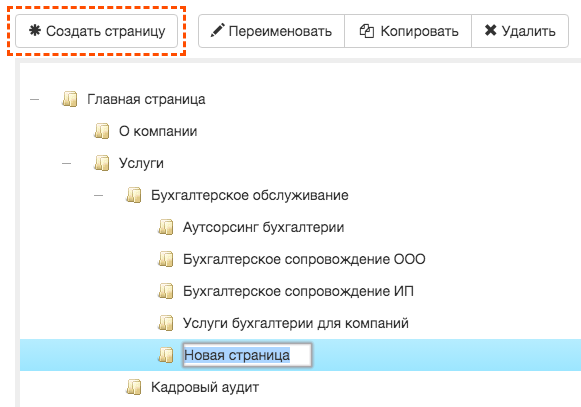The height and width of the screenshot is (407, 581).
Task: Click the folder icon of the new page row
Action: pos(166,355)
